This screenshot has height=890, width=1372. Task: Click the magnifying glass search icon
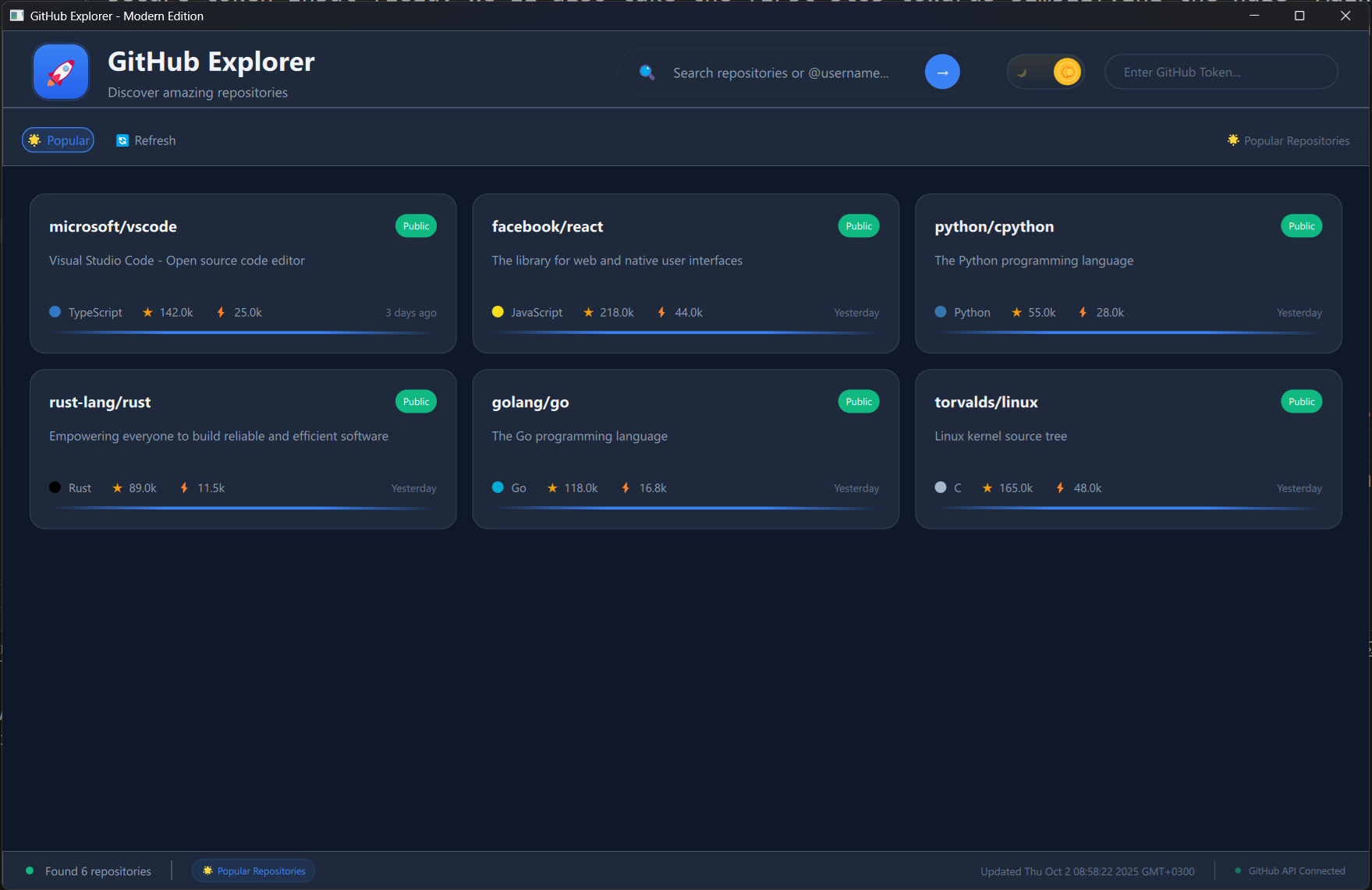click(x=646, y=72)
